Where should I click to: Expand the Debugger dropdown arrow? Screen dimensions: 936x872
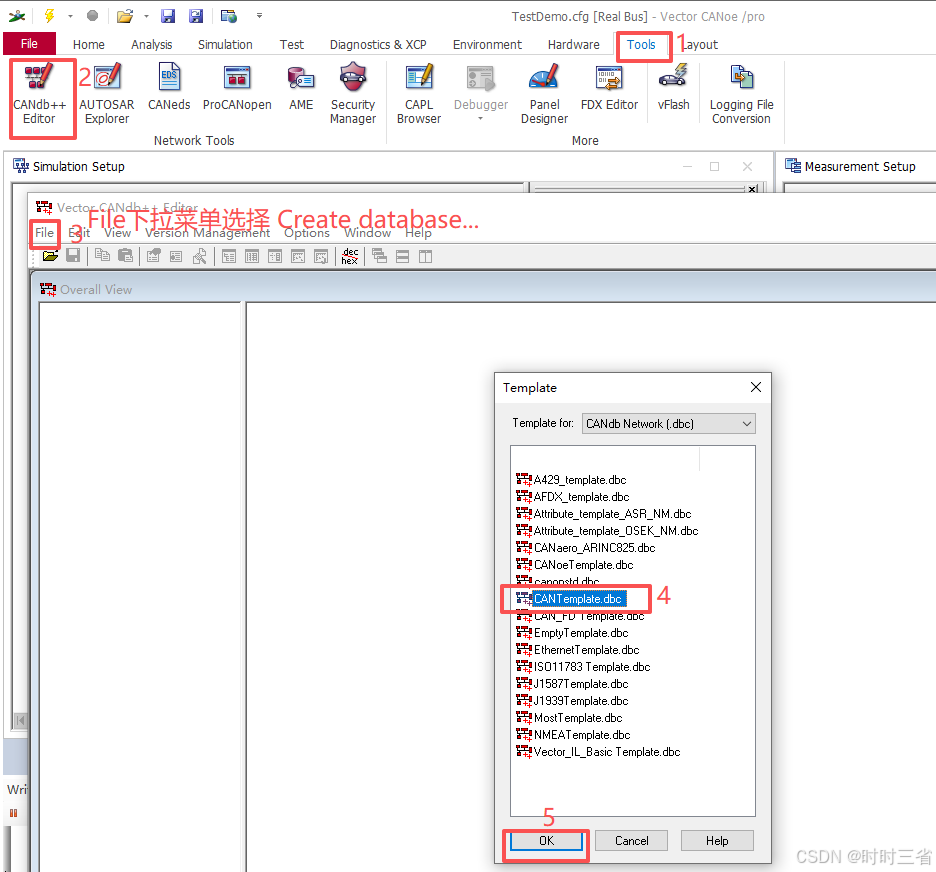pos(481,119)
